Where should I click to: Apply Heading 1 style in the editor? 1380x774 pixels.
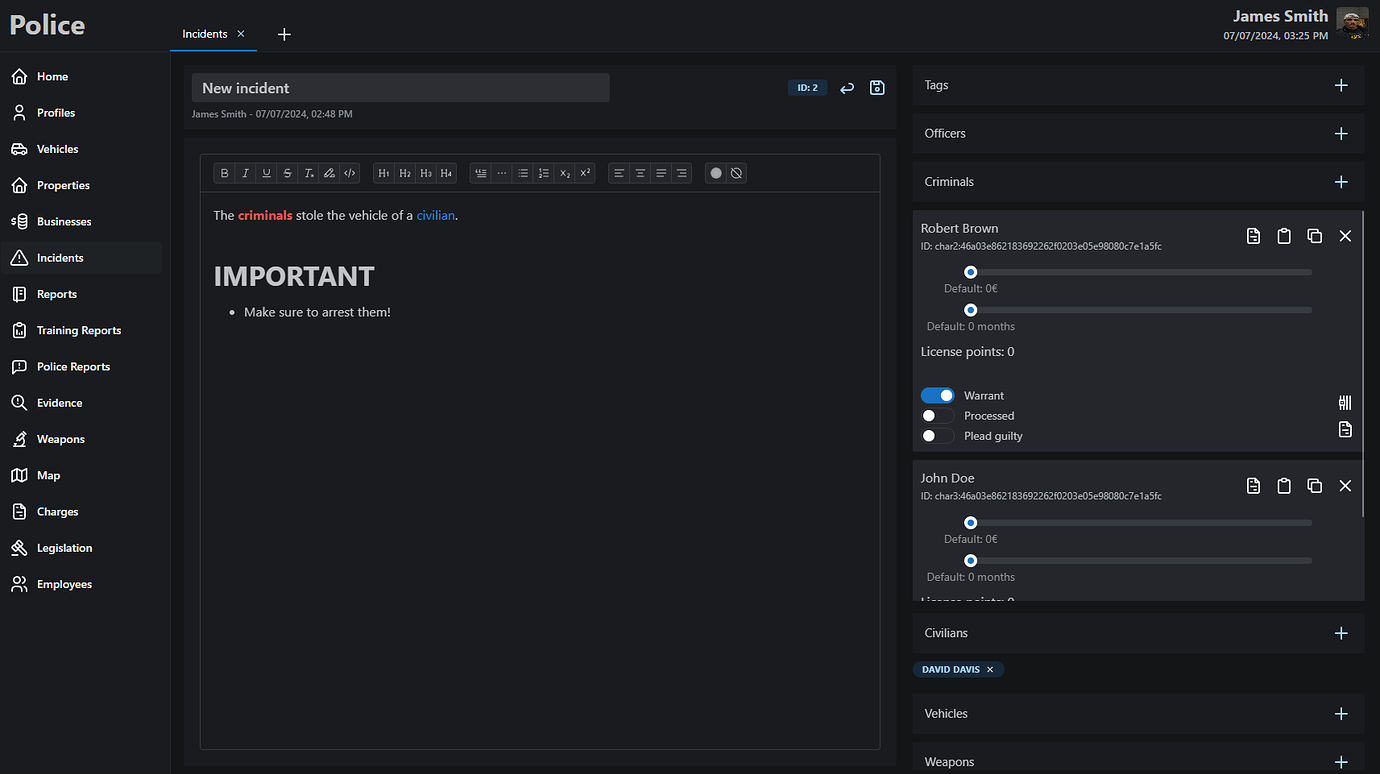383,172
